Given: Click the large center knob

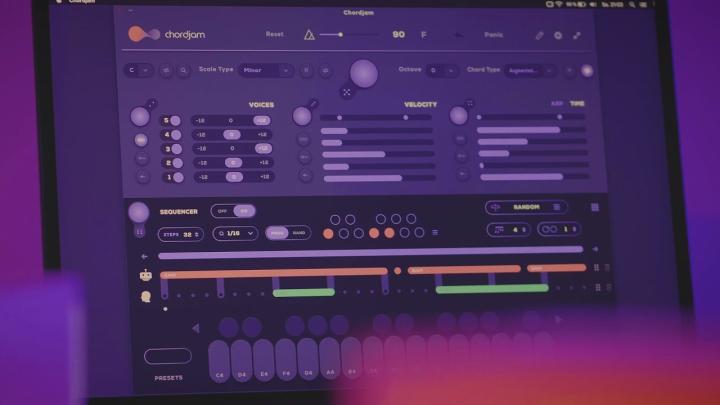Looking at the screenshot, I should click(x=364, y=73).
